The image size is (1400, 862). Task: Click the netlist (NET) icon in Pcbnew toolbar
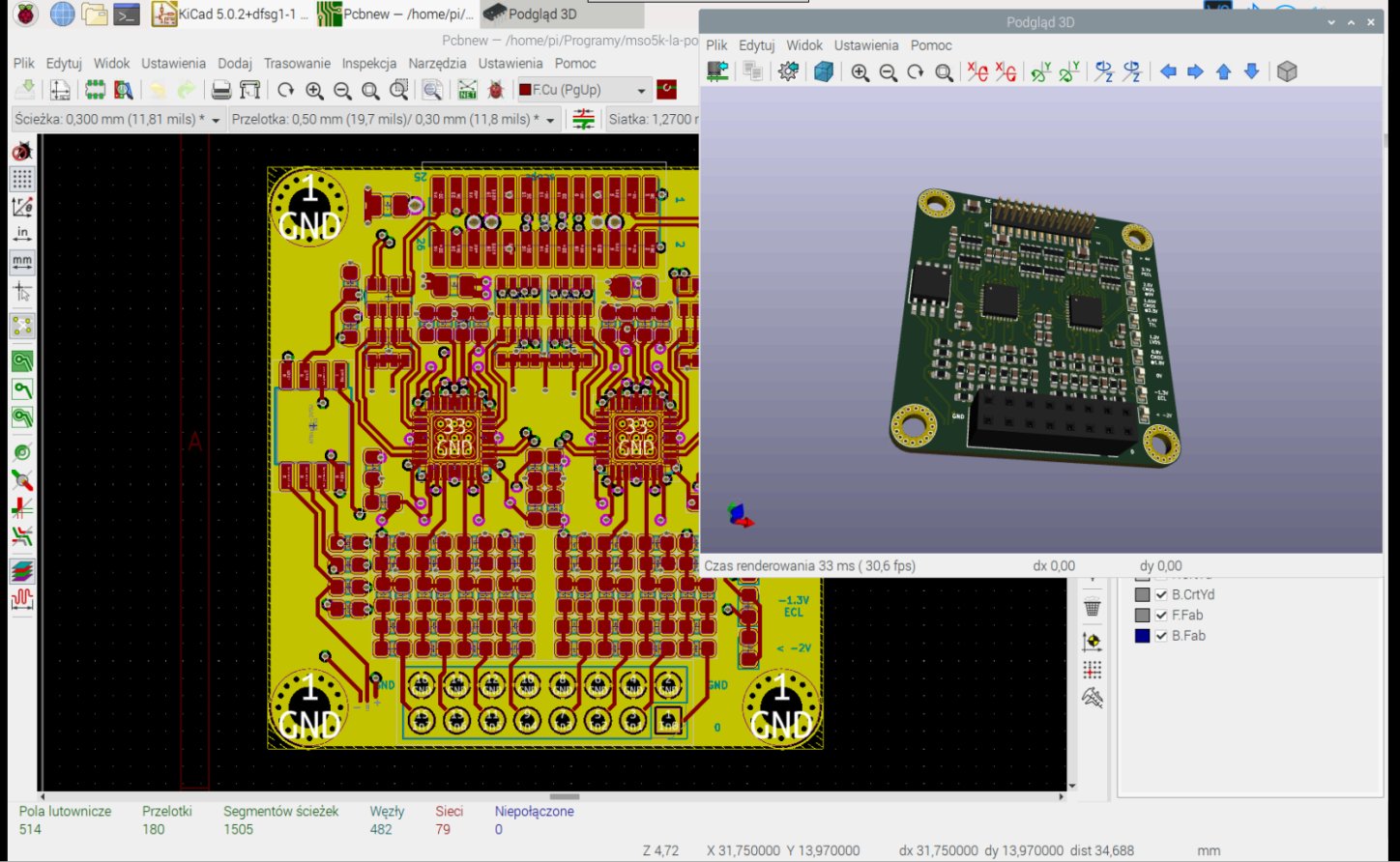(467, 90)
